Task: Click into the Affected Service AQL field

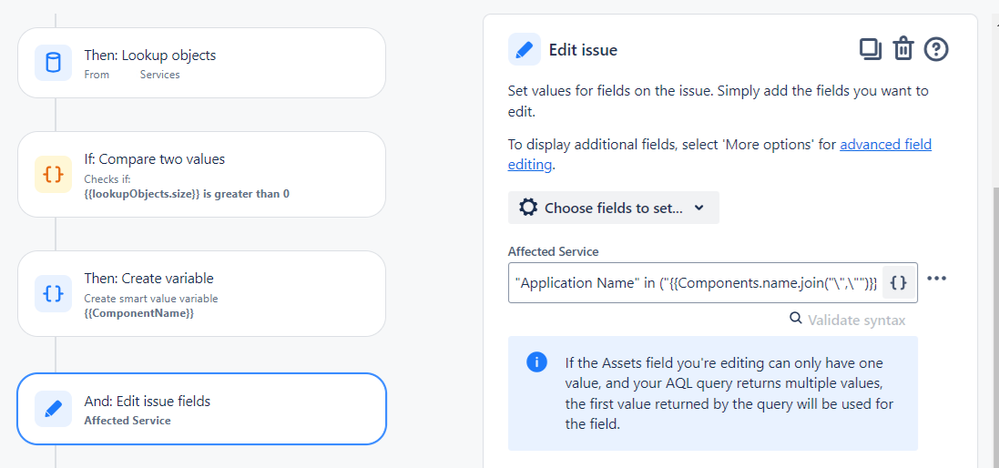Action: tap(695, 283)
